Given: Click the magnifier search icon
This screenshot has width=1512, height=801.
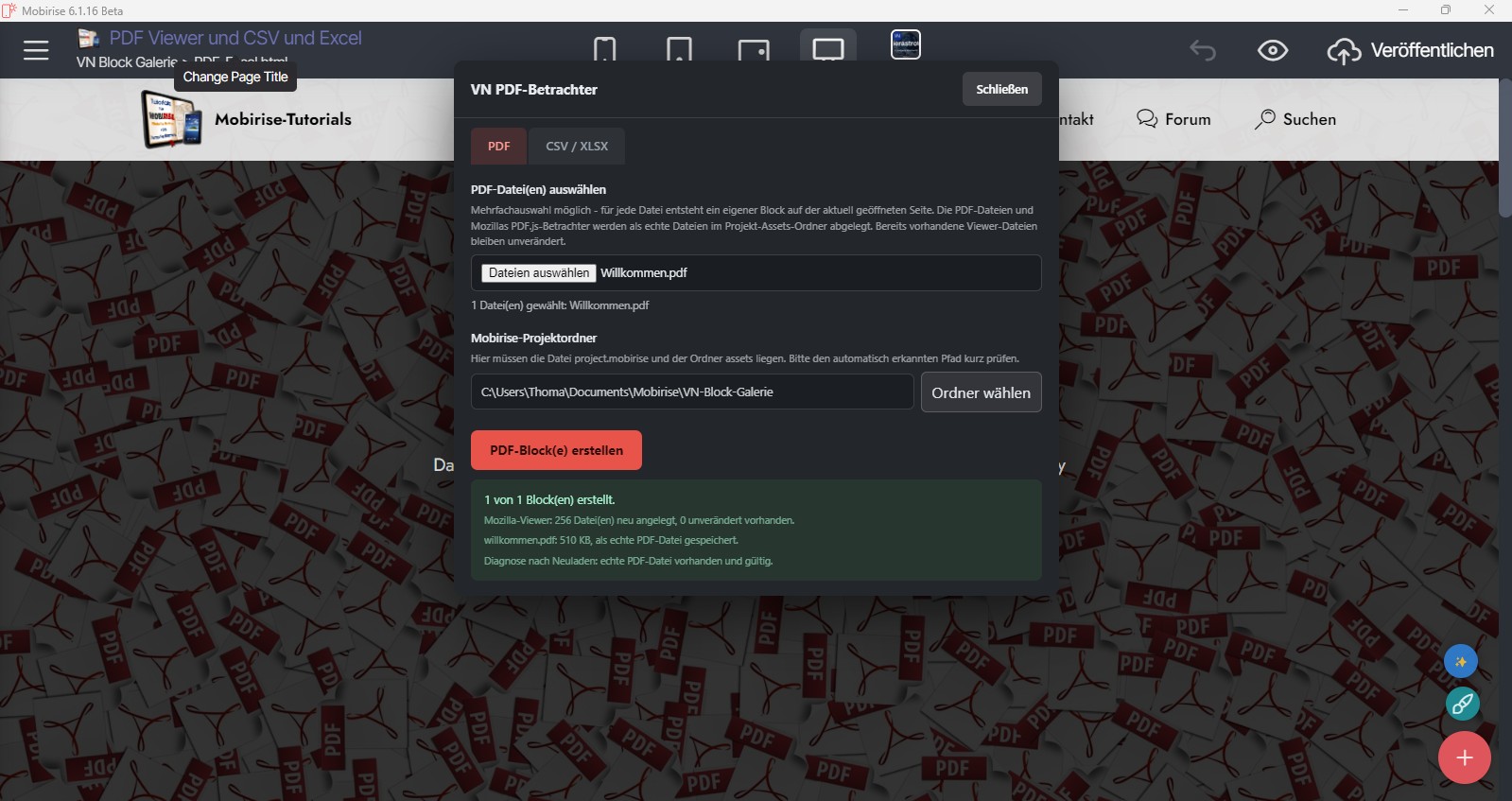Looking at the screenshot, I should (x=1264, y=119).
